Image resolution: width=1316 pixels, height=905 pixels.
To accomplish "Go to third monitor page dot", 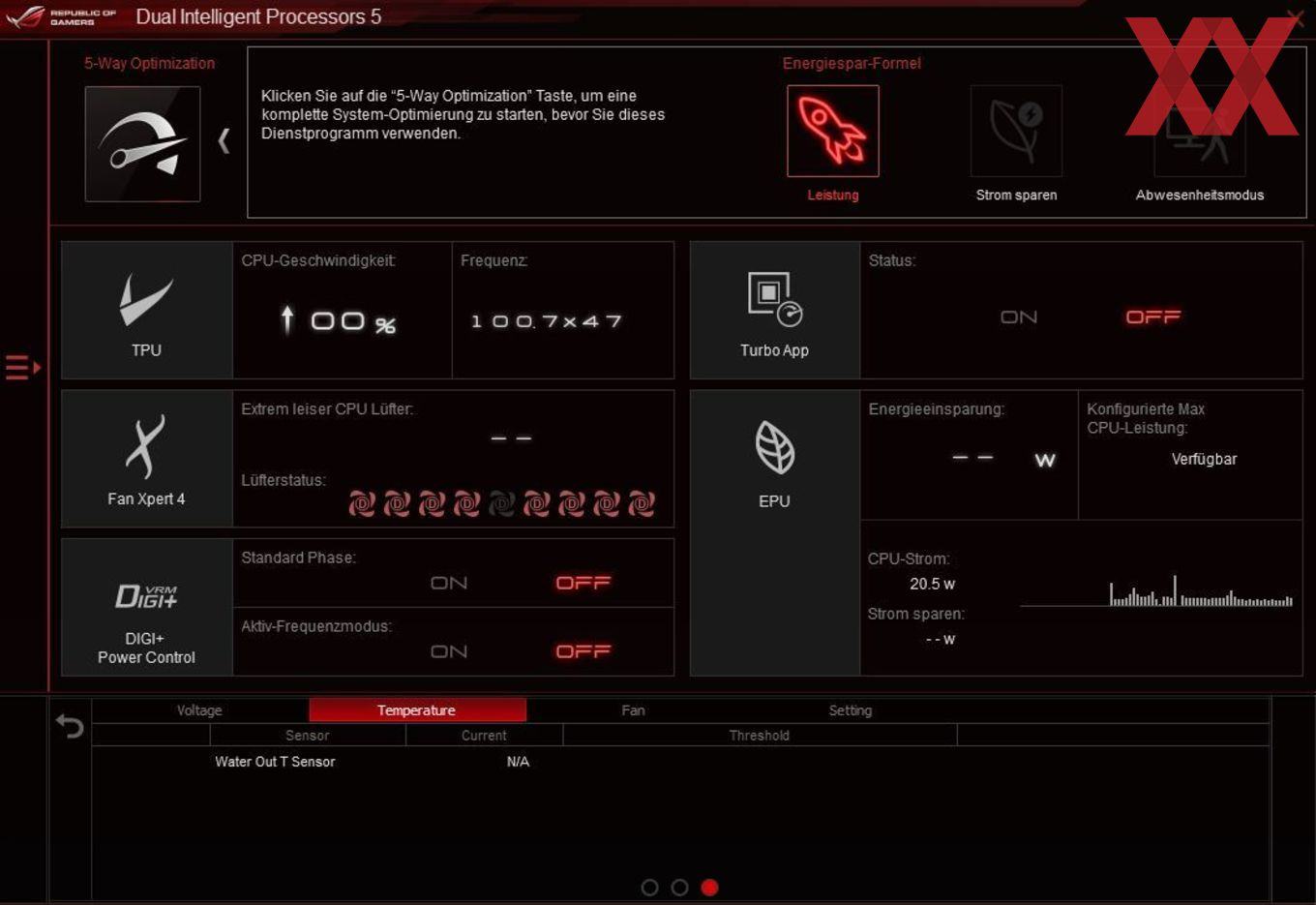I will (710, 888).
